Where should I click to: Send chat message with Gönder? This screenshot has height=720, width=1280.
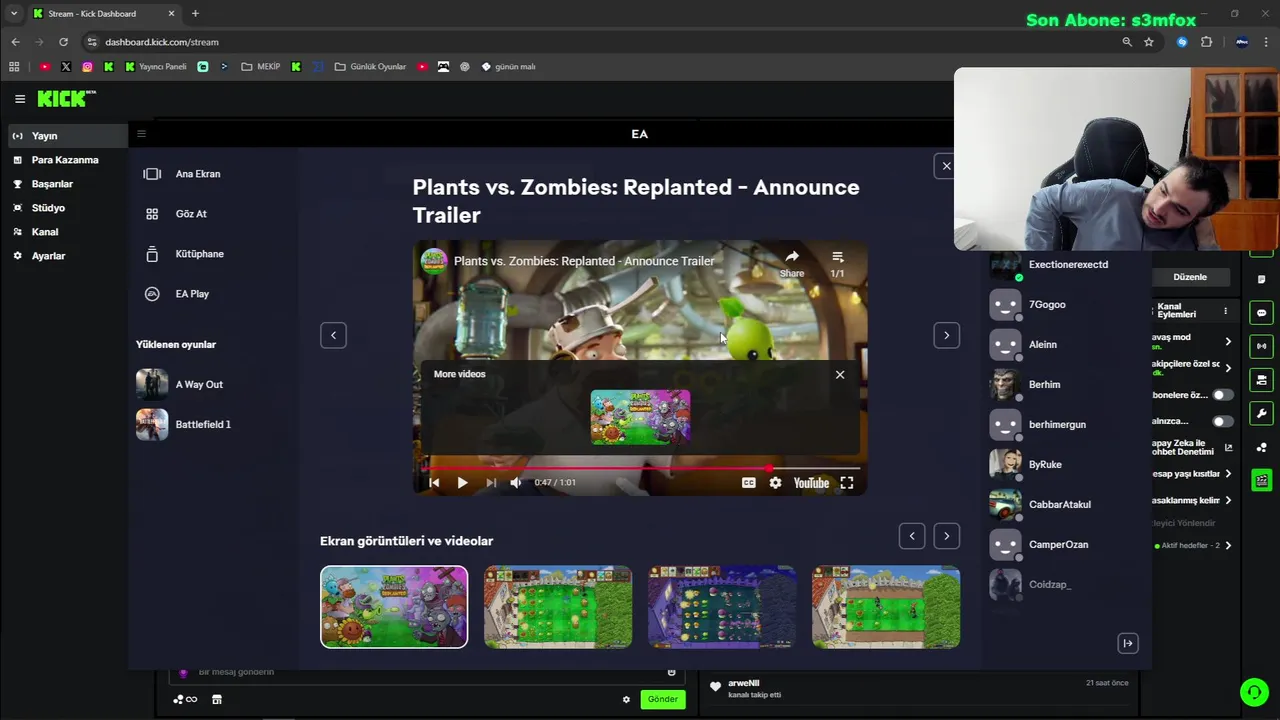click(663, 699)
